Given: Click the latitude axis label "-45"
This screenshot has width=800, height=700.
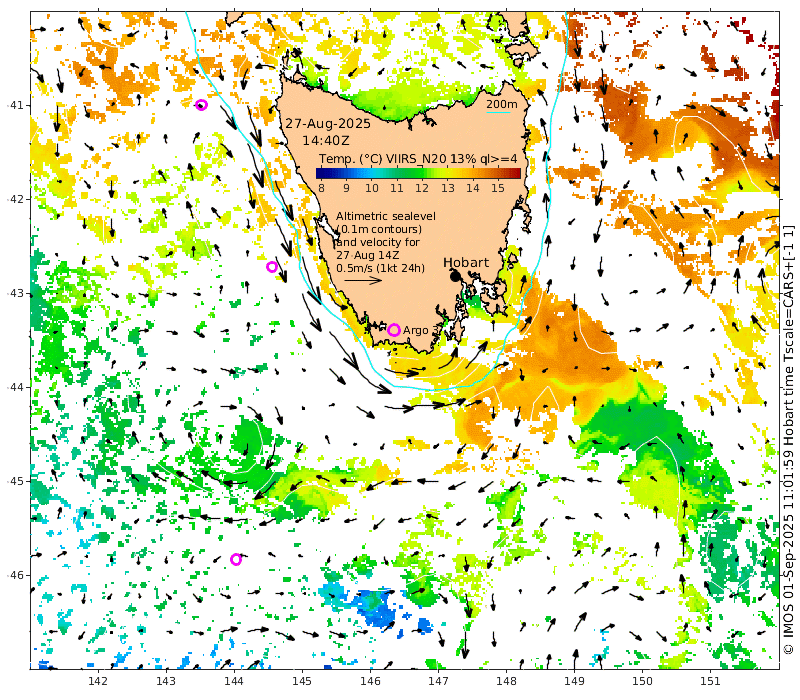Looking at the screenshot, I should tap(15, 481).
